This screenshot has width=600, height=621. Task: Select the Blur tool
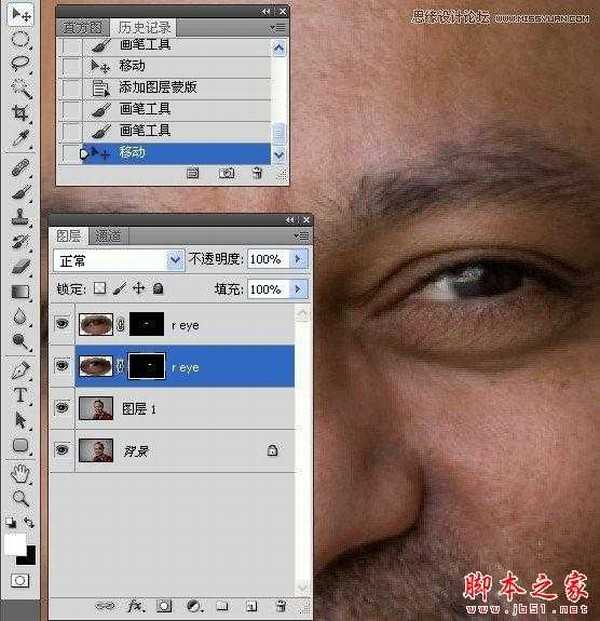[x=20, y=316]
